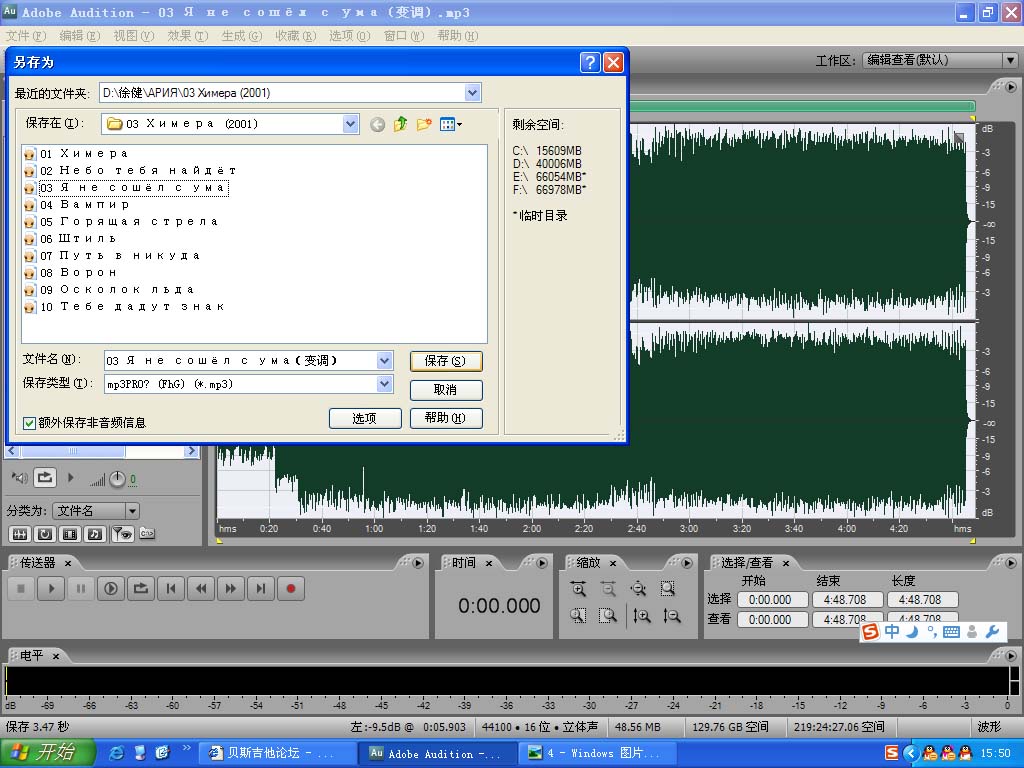Screen dimensions: 1024x768
Task: Toggle show audio files filter icon
Action: click(x=20, y=534)
